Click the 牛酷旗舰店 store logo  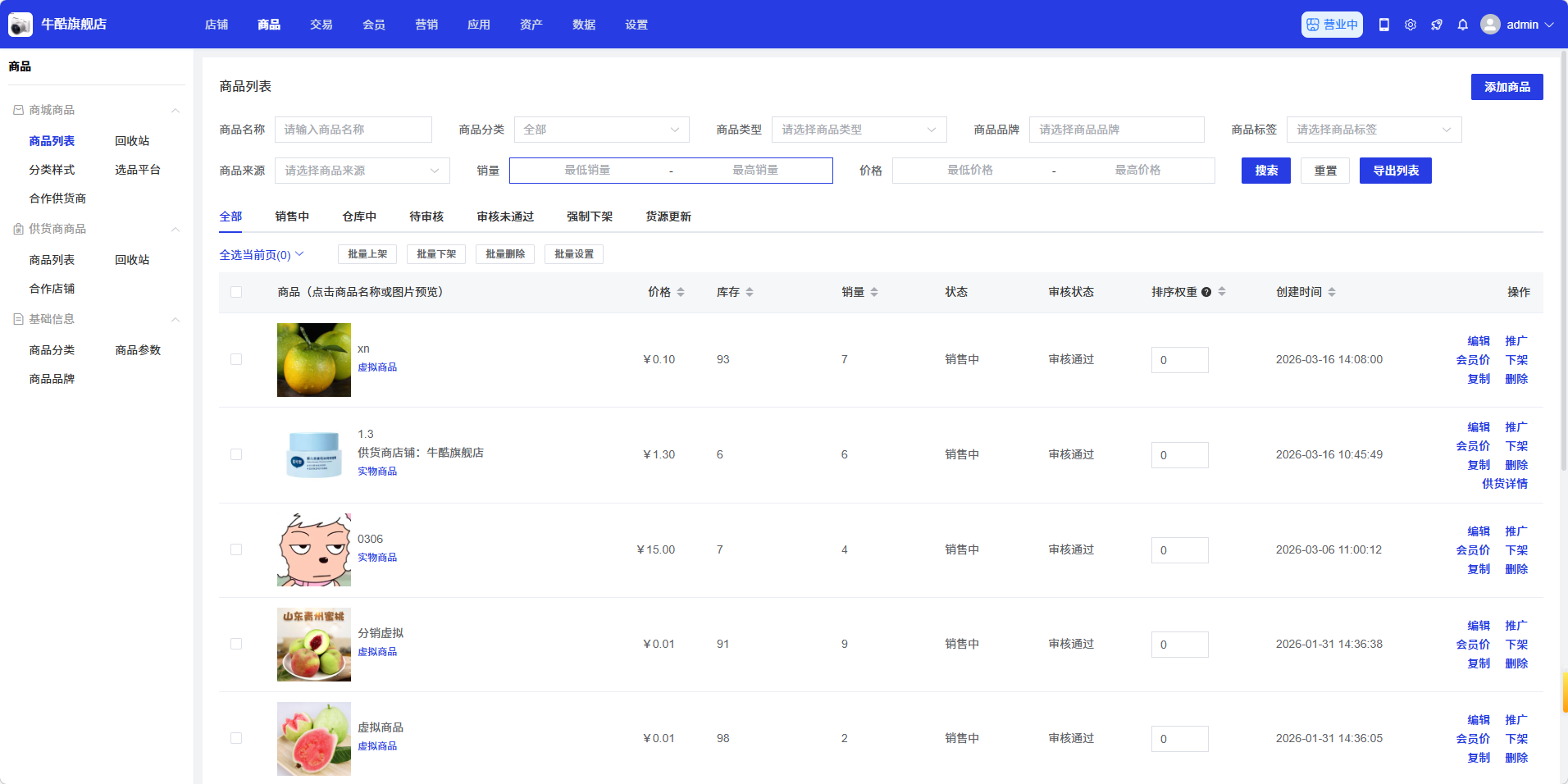click(21, 25)
